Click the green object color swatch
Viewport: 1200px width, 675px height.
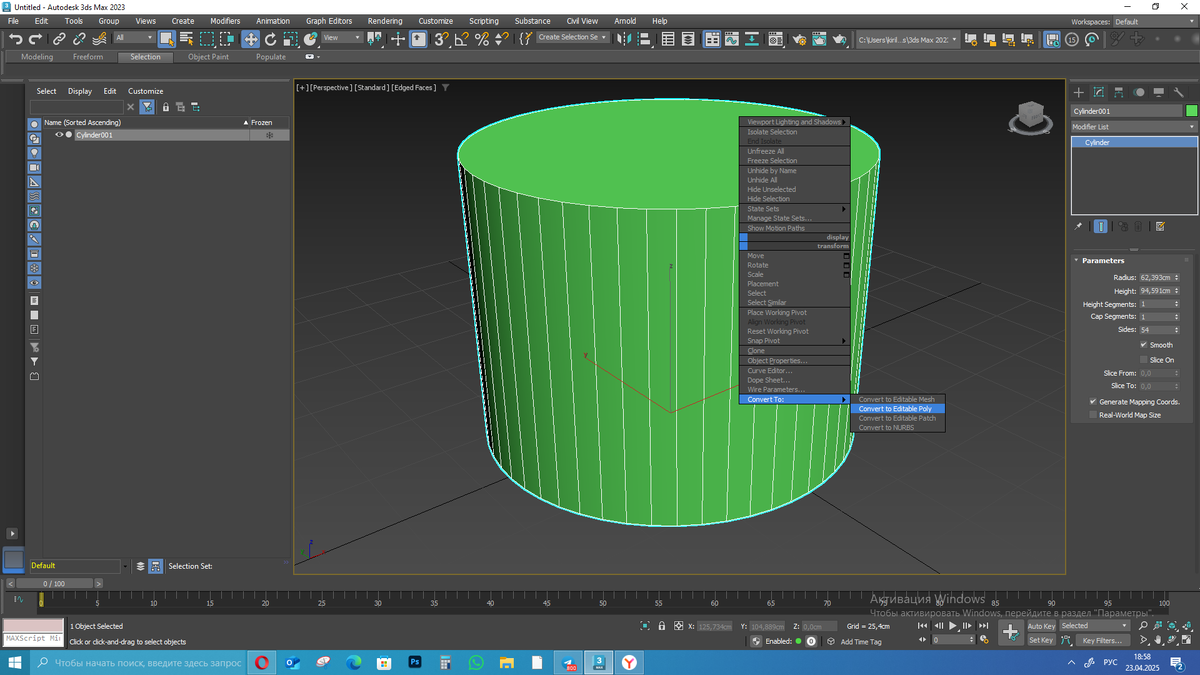click(x=1191, y=111)
